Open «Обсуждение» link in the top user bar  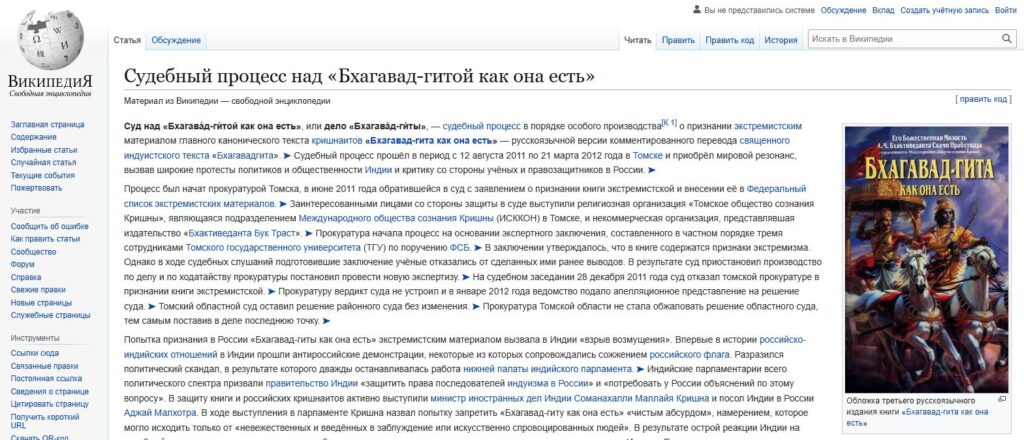[x=843, y=10]
